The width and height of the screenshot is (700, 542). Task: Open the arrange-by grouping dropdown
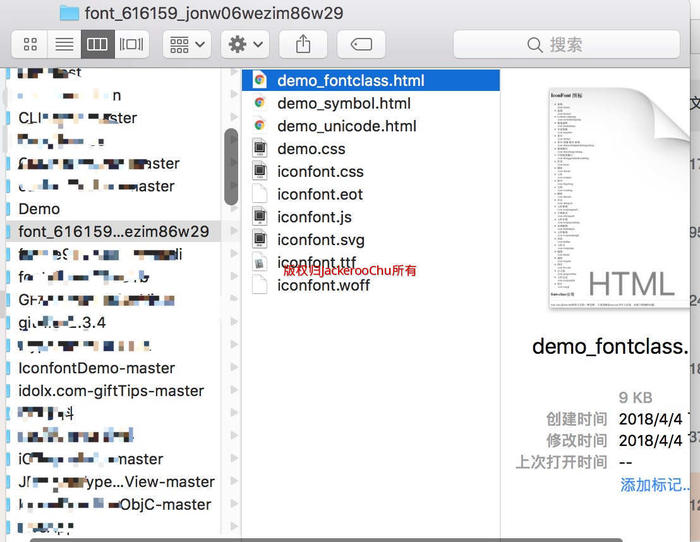point(187,44)
